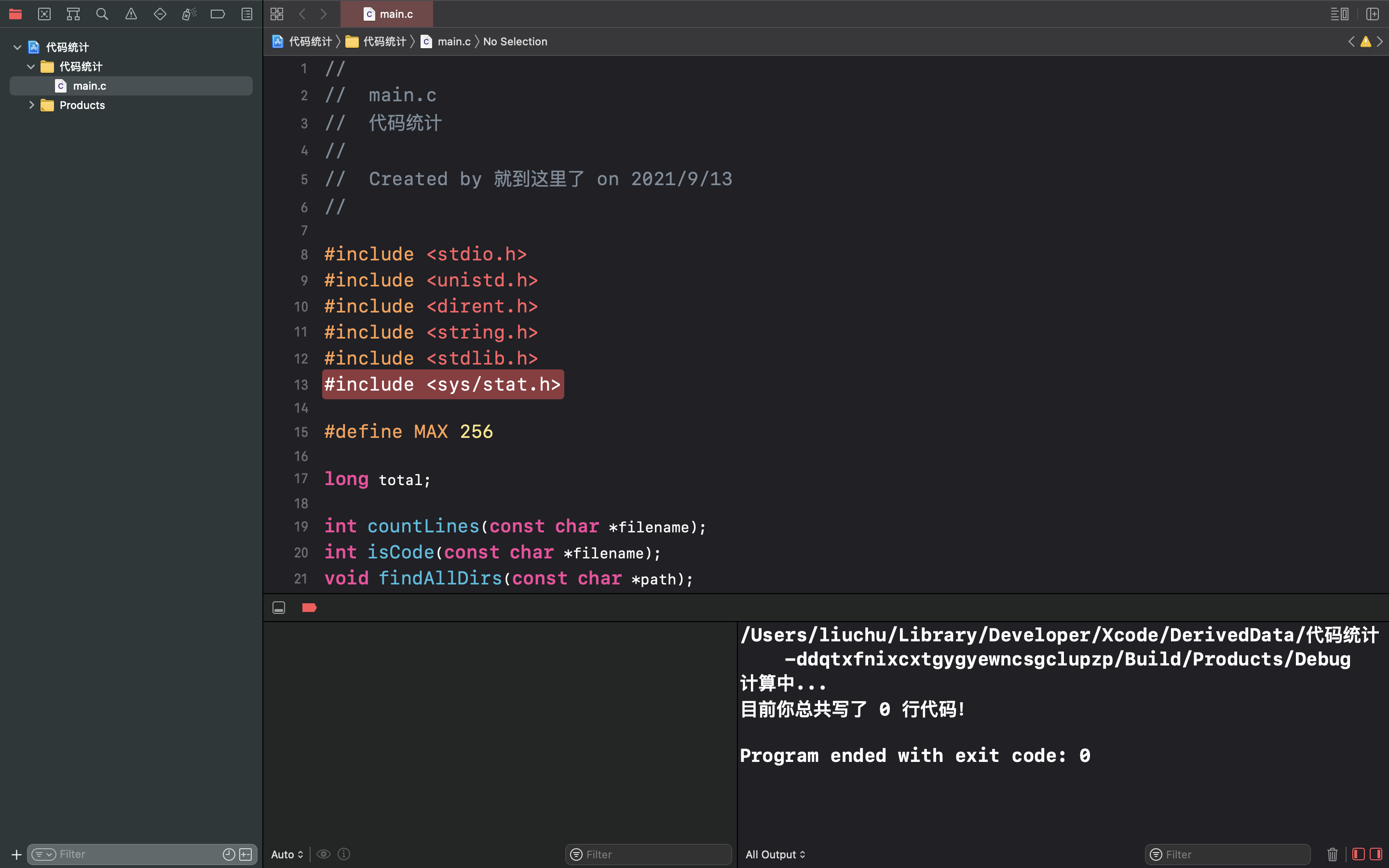Open the Report navigator
The width and height of the screenshot is (1389, 868).
pos(247,14)
